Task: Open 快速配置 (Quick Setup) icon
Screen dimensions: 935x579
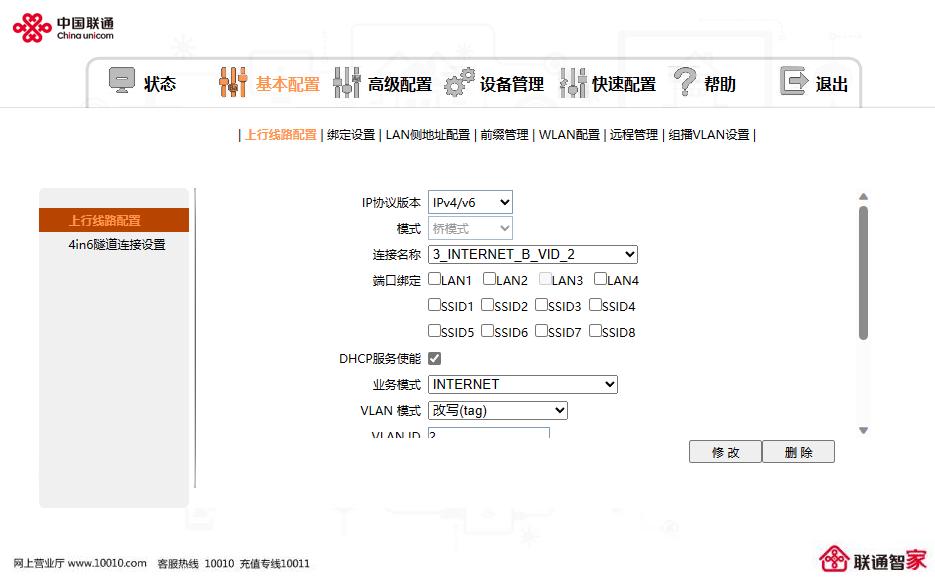Action: (x=573, y=83)
